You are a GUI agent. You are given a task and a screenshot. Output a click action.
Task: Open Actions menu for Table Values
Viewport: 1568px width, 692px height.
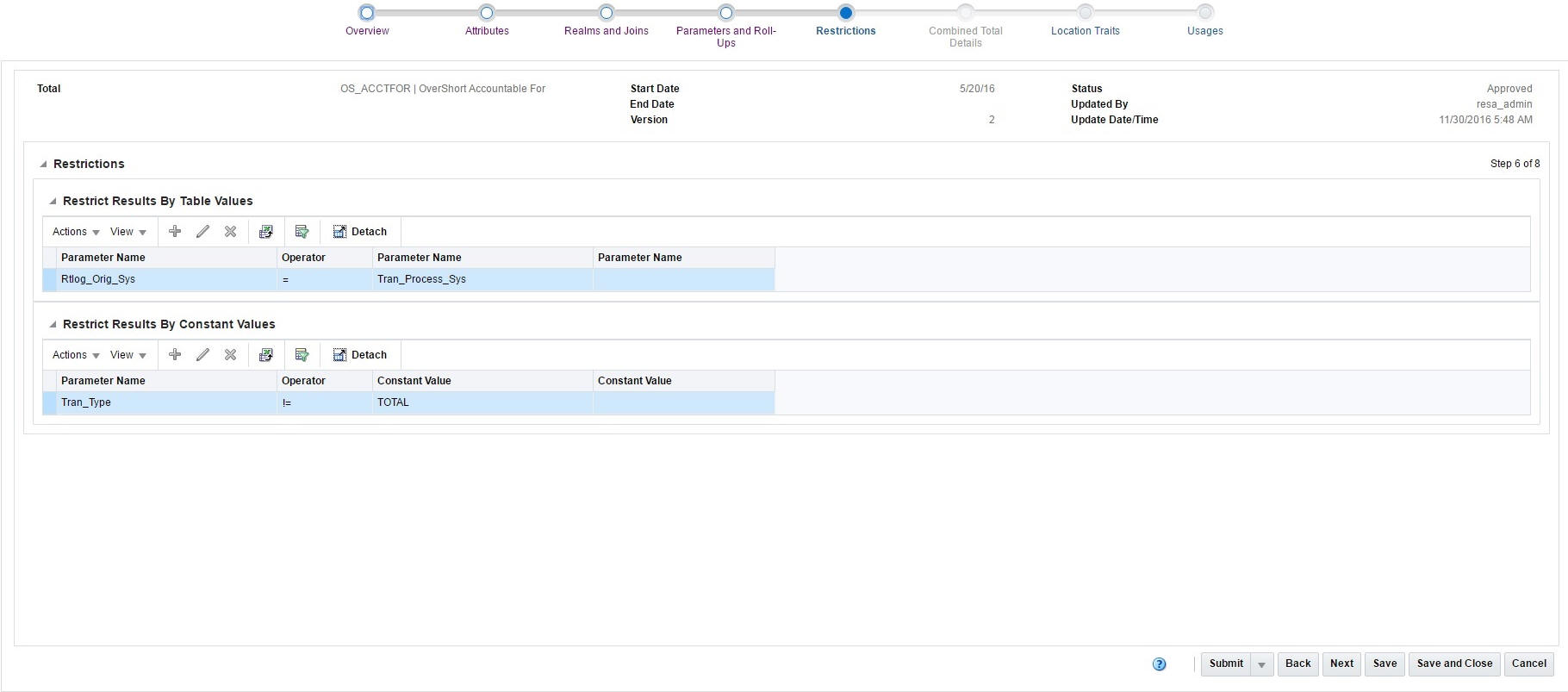coord(76,232)
